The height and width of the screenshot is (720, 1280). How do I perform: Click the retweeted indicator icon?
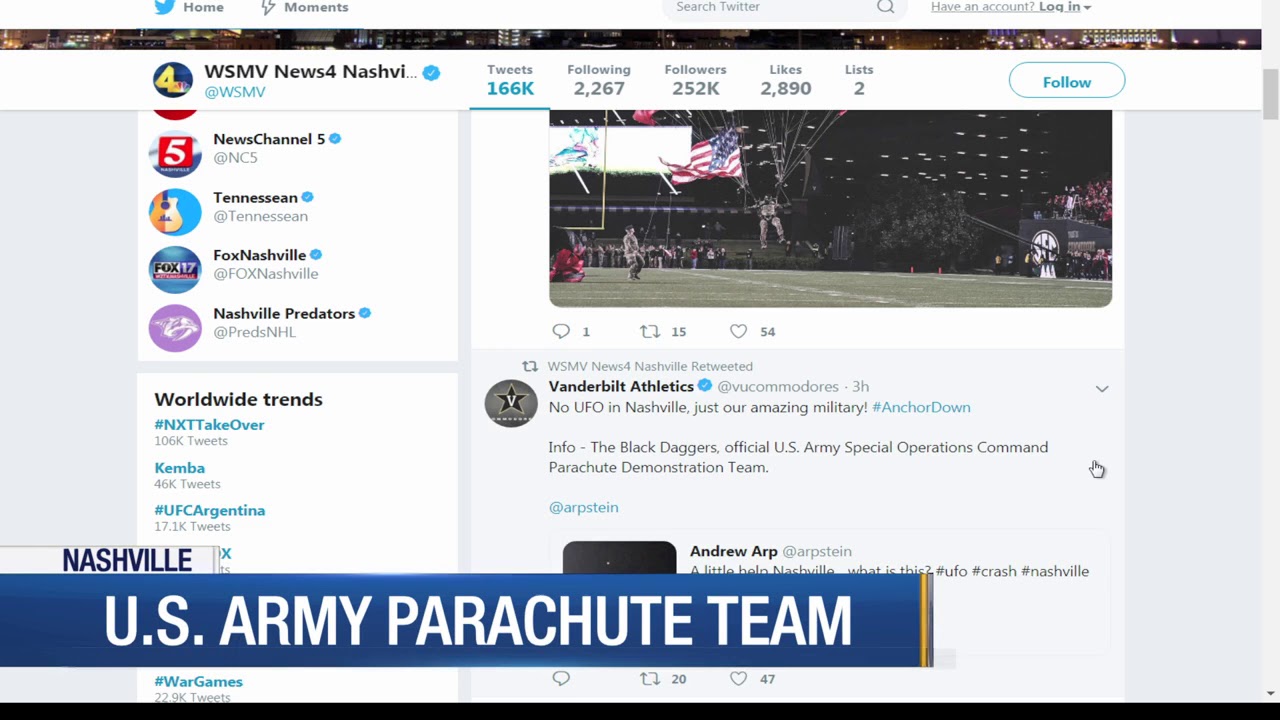click(x=530, y=366)
